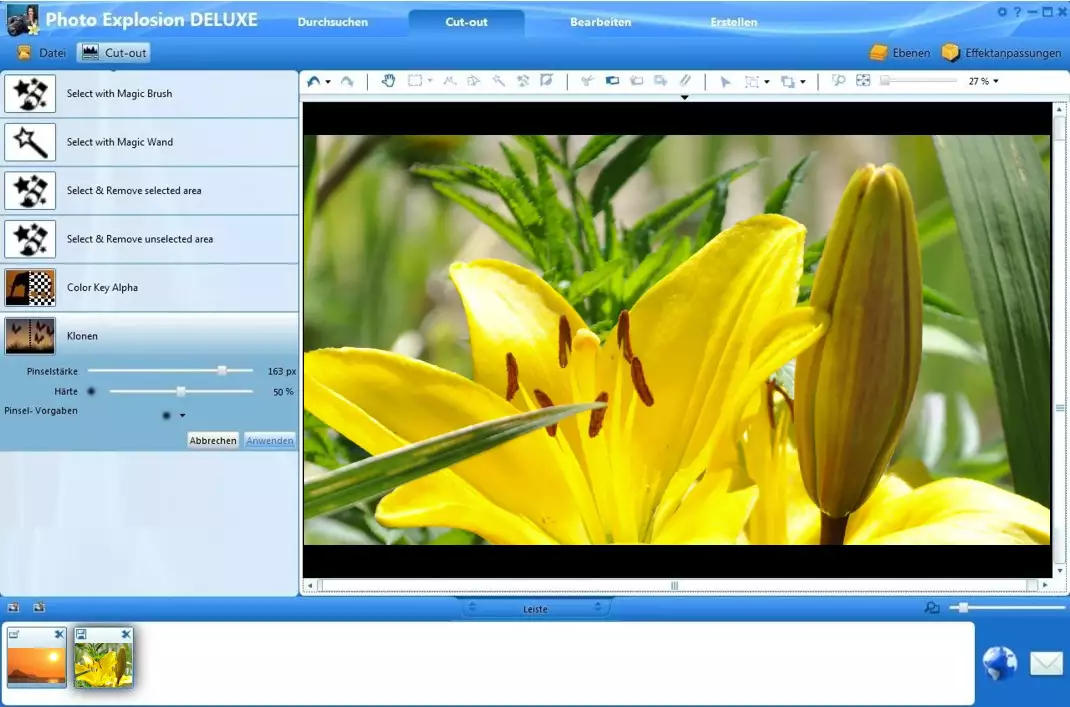
Task: Click the first filmstrip view icon
Action: (13, 607)
